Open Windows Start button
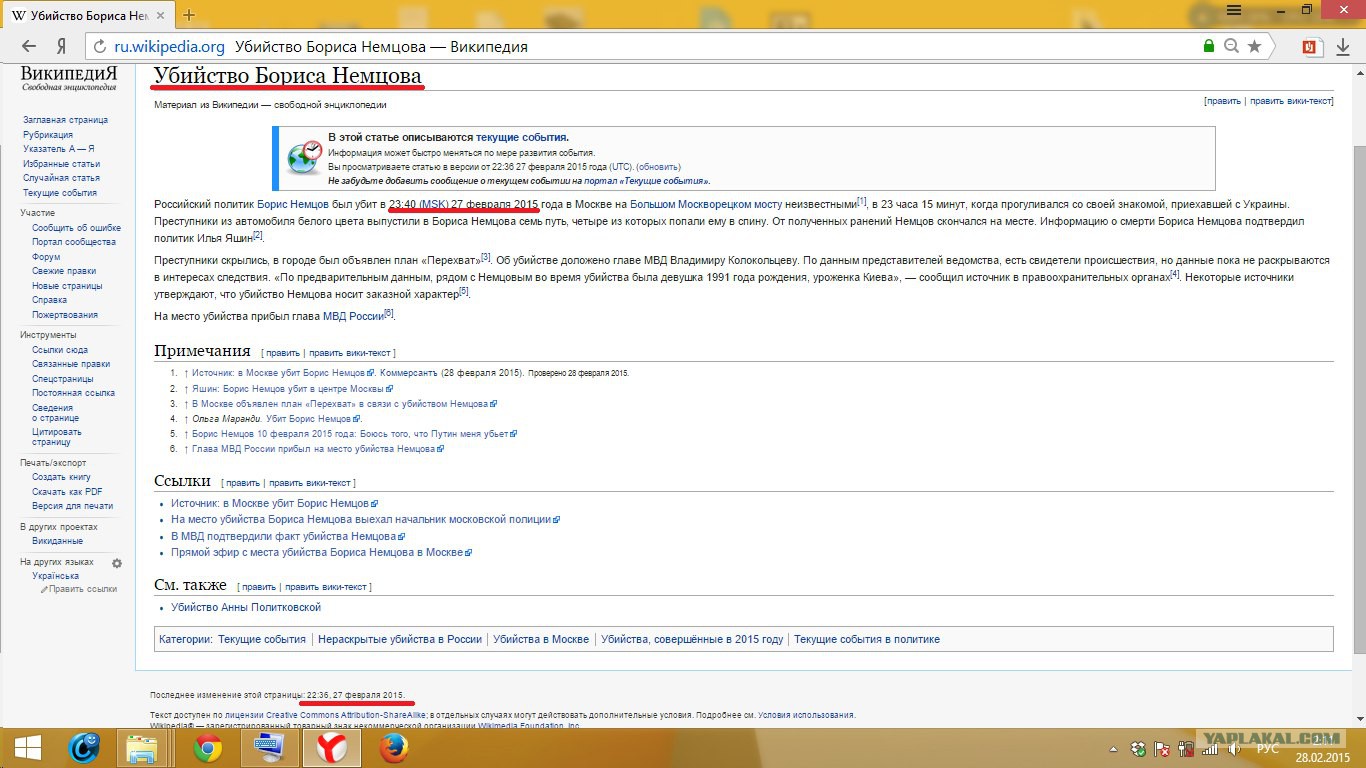1366x768 pixels. [x=27, y=747]
